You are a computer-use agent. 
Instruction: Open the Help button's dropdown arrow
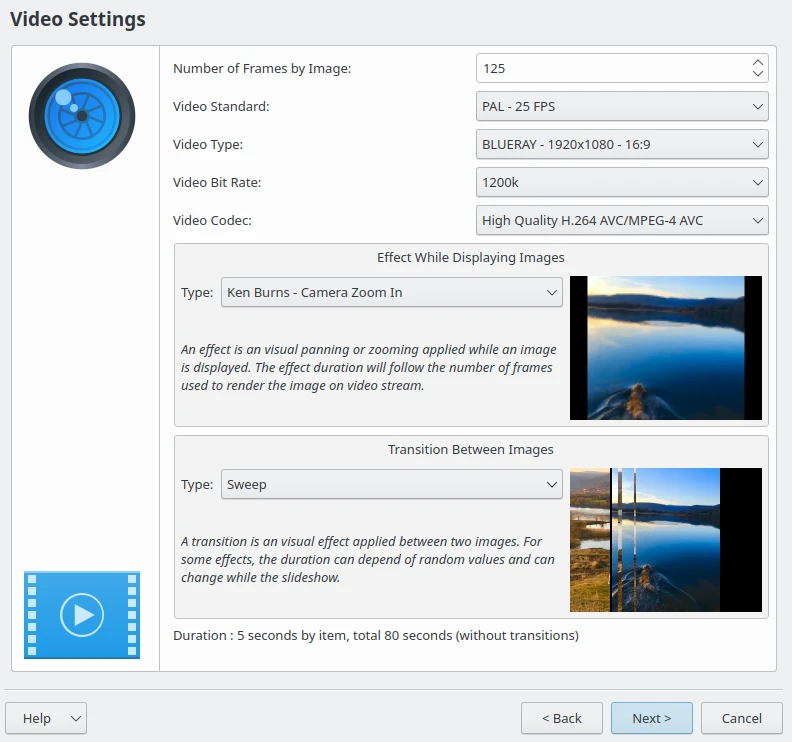click(x=75, y=718)
